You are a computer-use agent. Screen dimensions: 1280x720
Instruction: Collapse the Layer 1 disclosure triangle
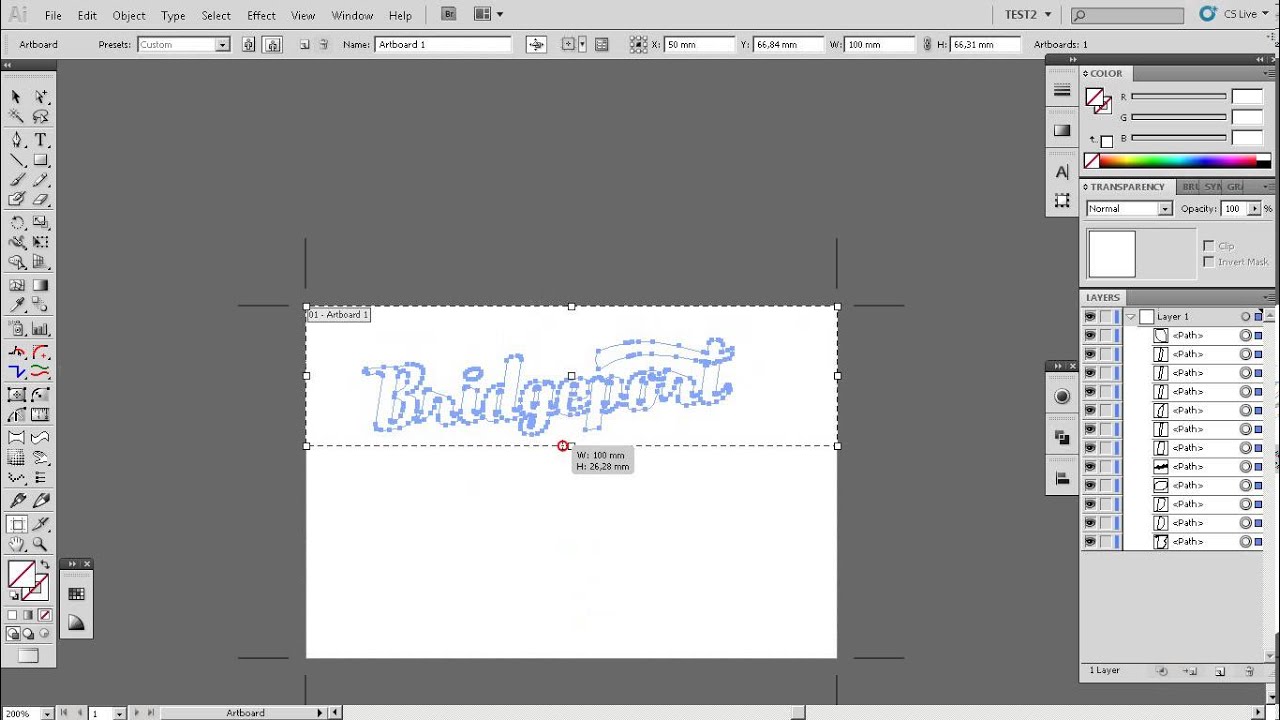click(1130, 316)
